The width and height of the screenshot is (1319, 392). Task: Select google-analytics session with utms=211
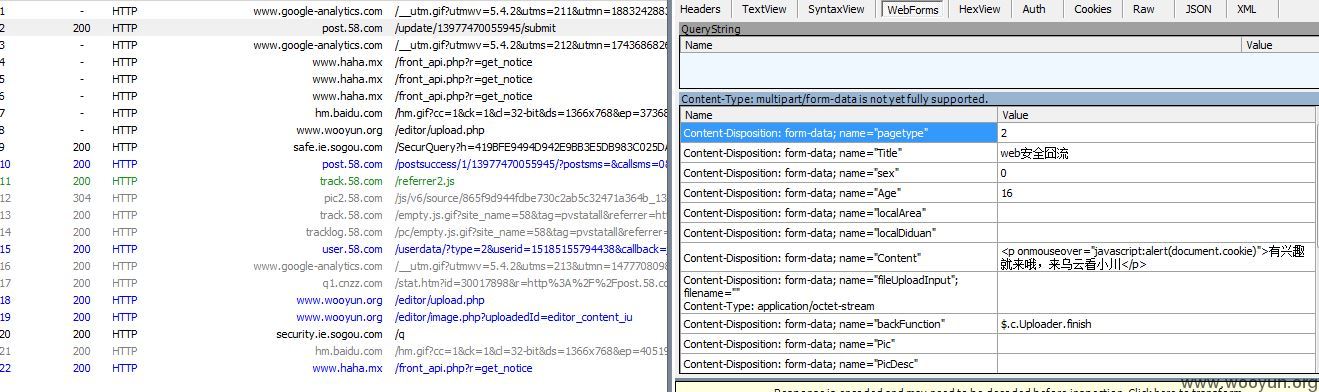click(333, 11)
